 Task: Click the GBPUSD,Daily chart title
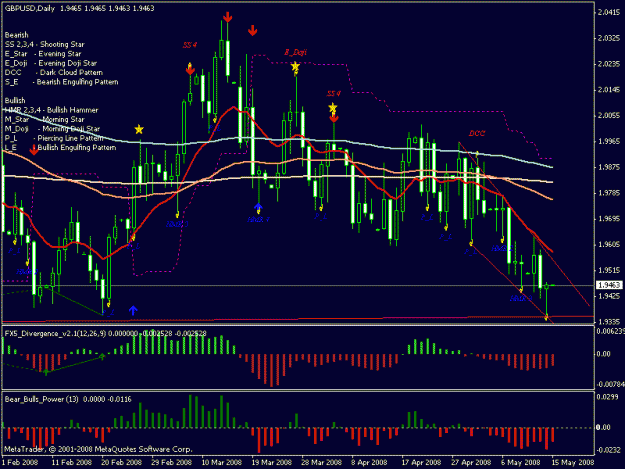coord(30,8)
